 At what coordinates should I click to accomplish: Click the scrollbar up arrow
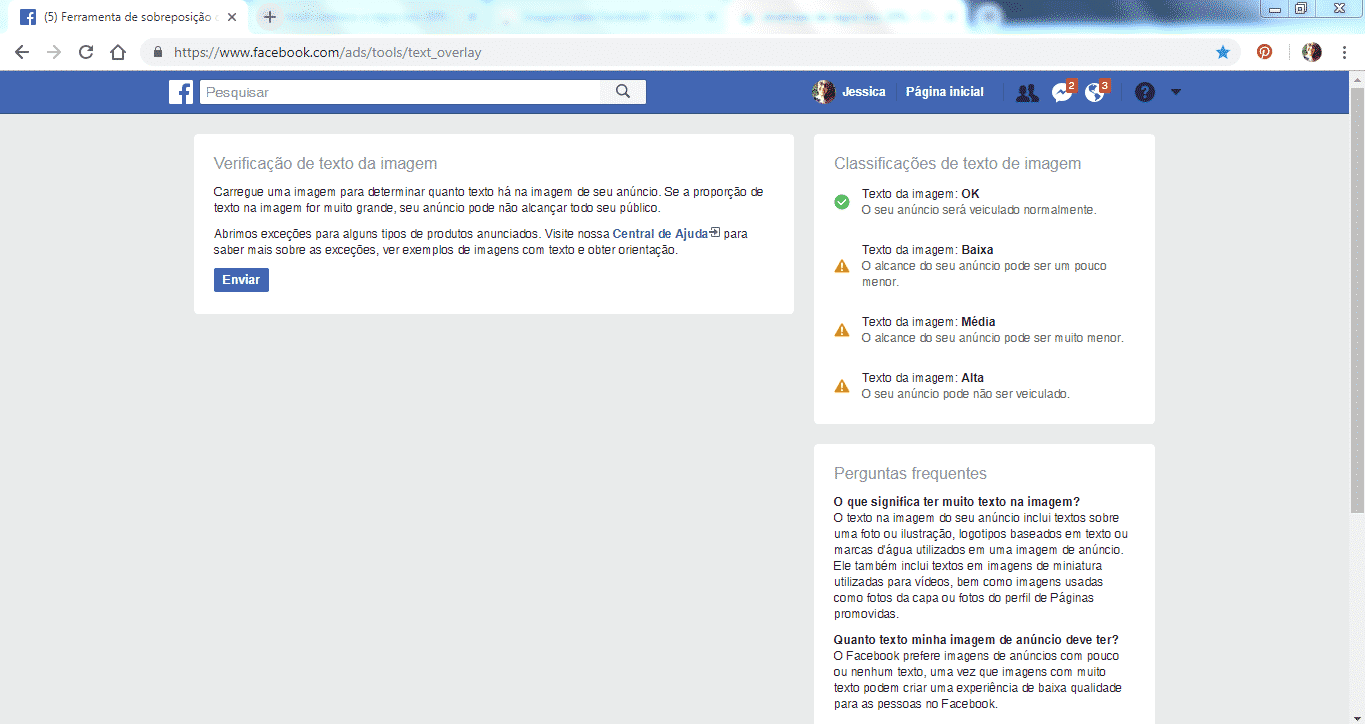pos(1357,79)
